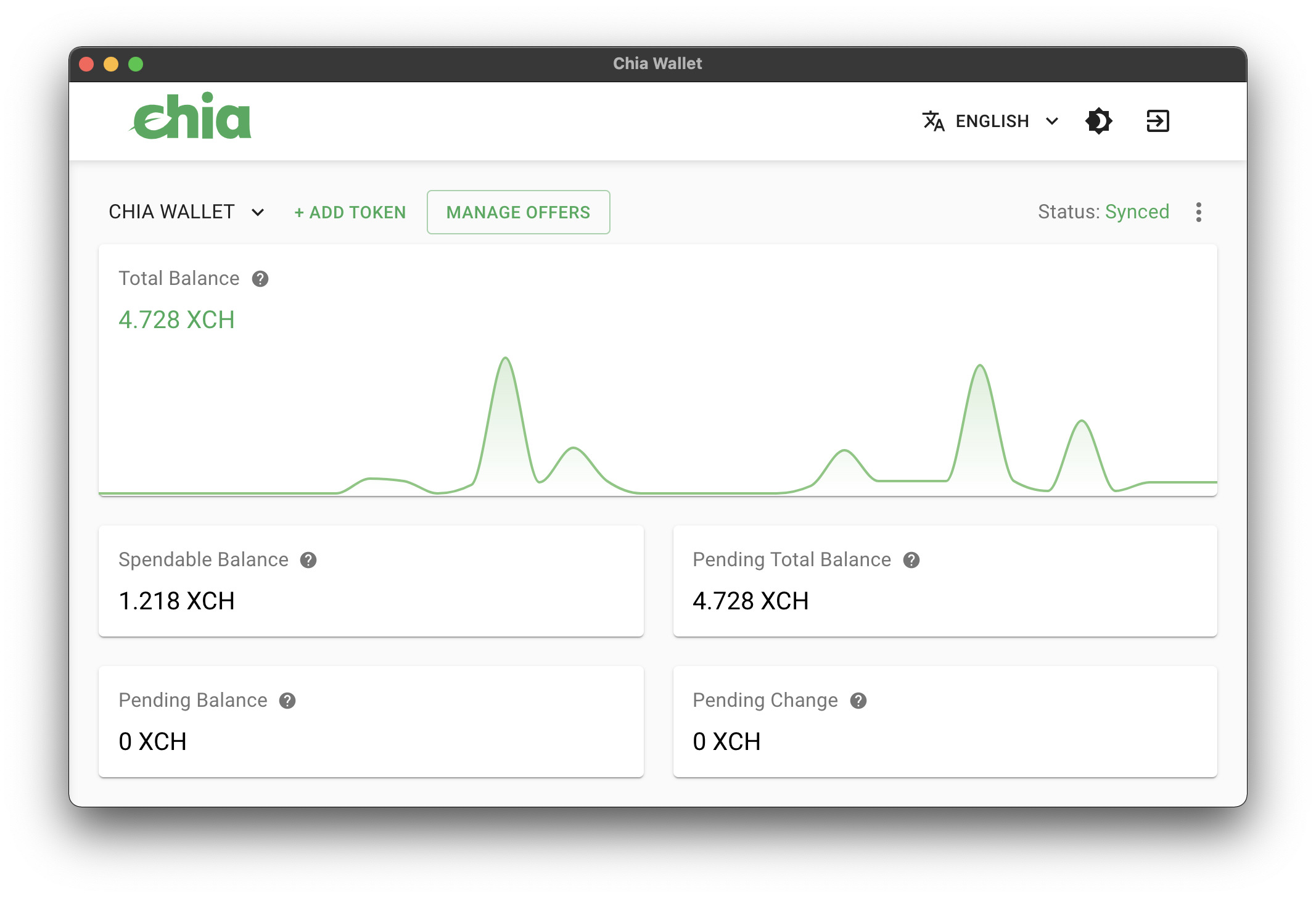
Task: Click Total Balance help icon
Action: click(x=260, y=279)
